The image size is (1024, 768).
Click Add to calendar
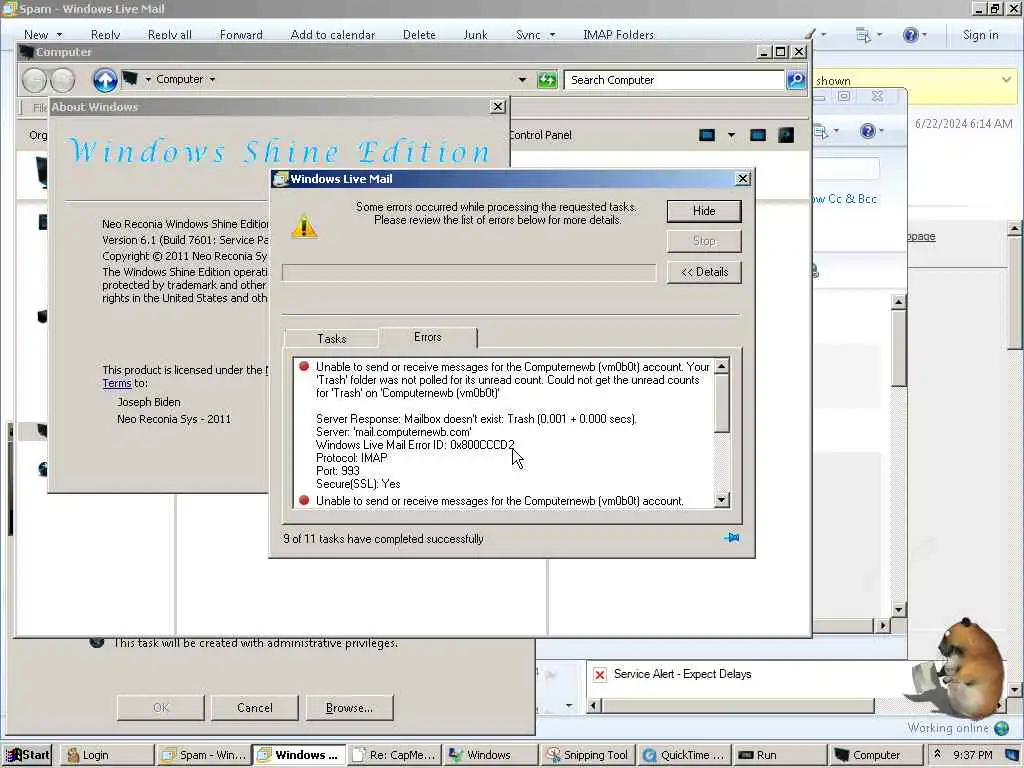pos(332,35)
